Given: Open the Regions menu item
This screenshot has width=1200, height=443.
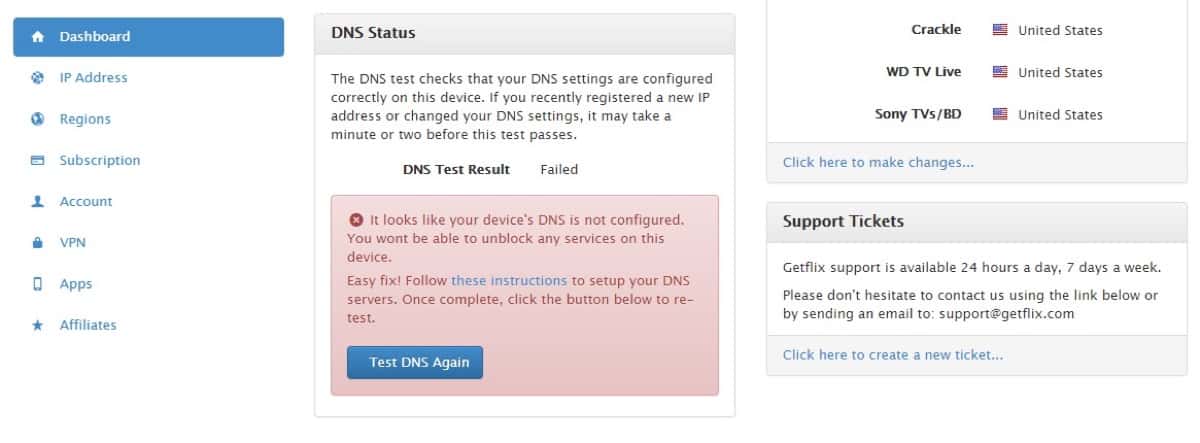Looking at the screenshot, I should tap(85, 119).
